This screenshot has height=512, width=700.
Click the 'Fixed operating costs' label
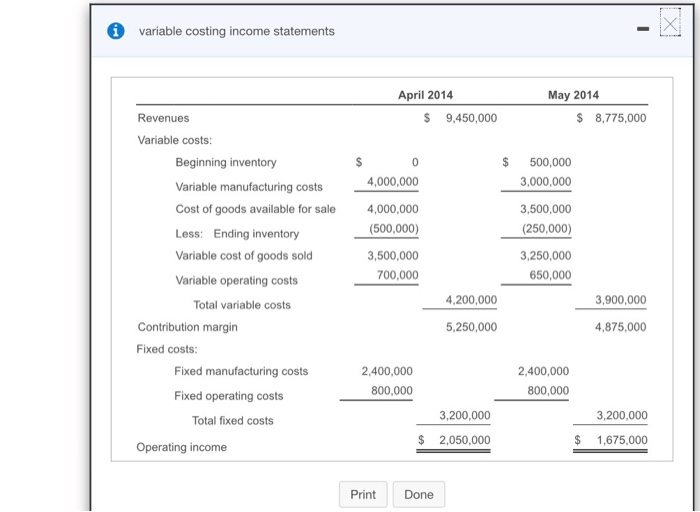pyautogui.click(x=229, y=396)
